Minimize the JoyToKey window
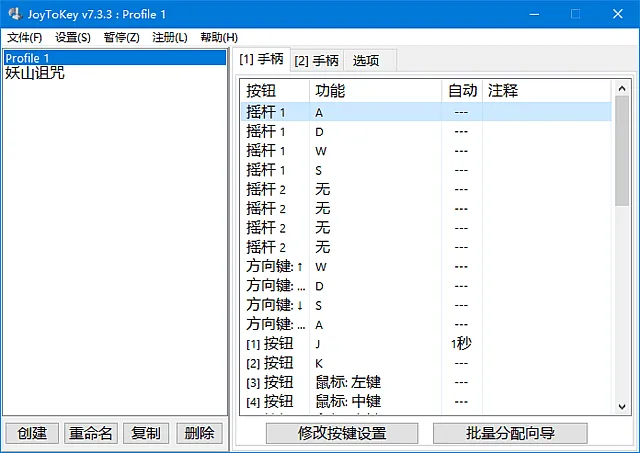This screenshot has width=640, height=453. (x=534, y=14)
